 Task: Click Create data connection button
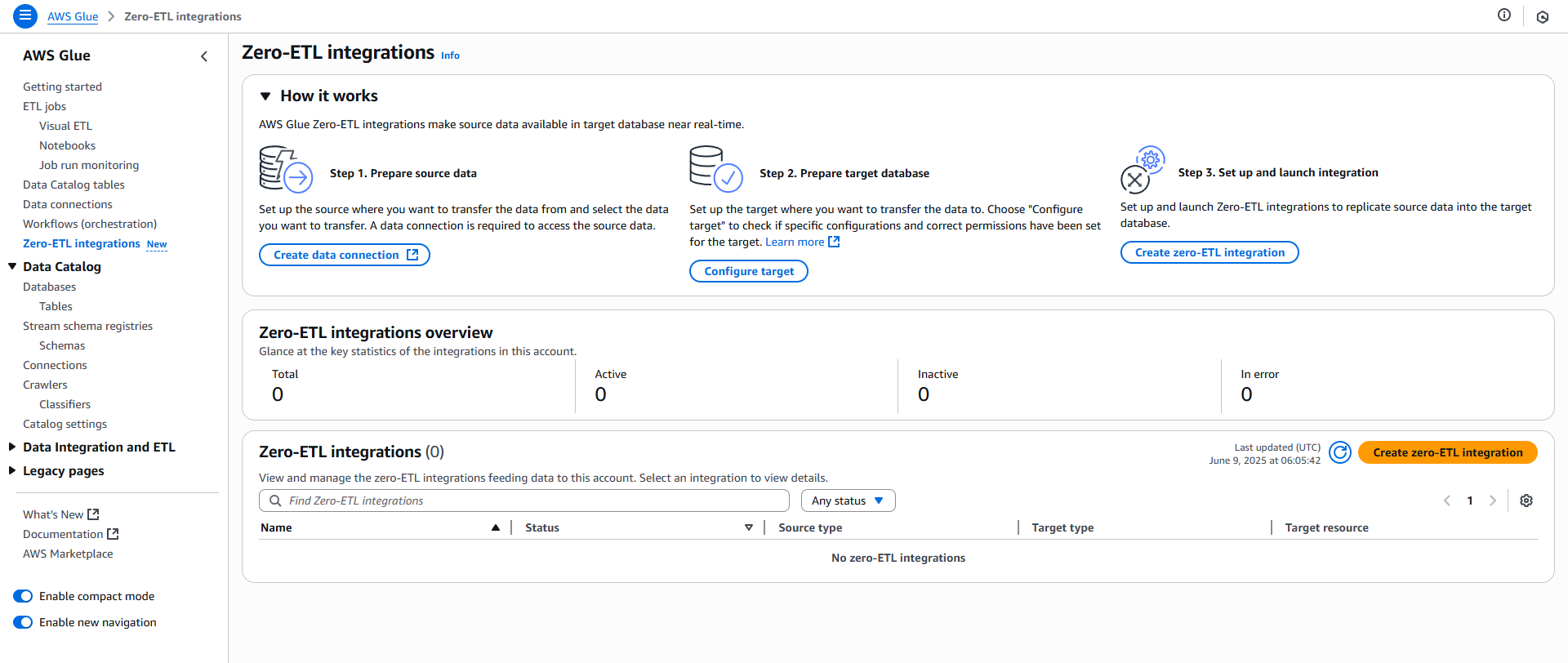345,255
